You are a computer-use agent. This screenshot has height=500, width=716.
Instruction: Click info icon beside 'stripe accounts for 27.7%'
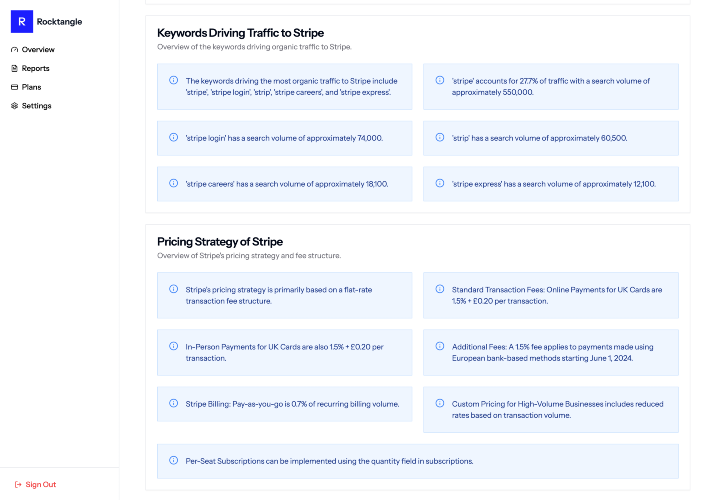point(440,80)
